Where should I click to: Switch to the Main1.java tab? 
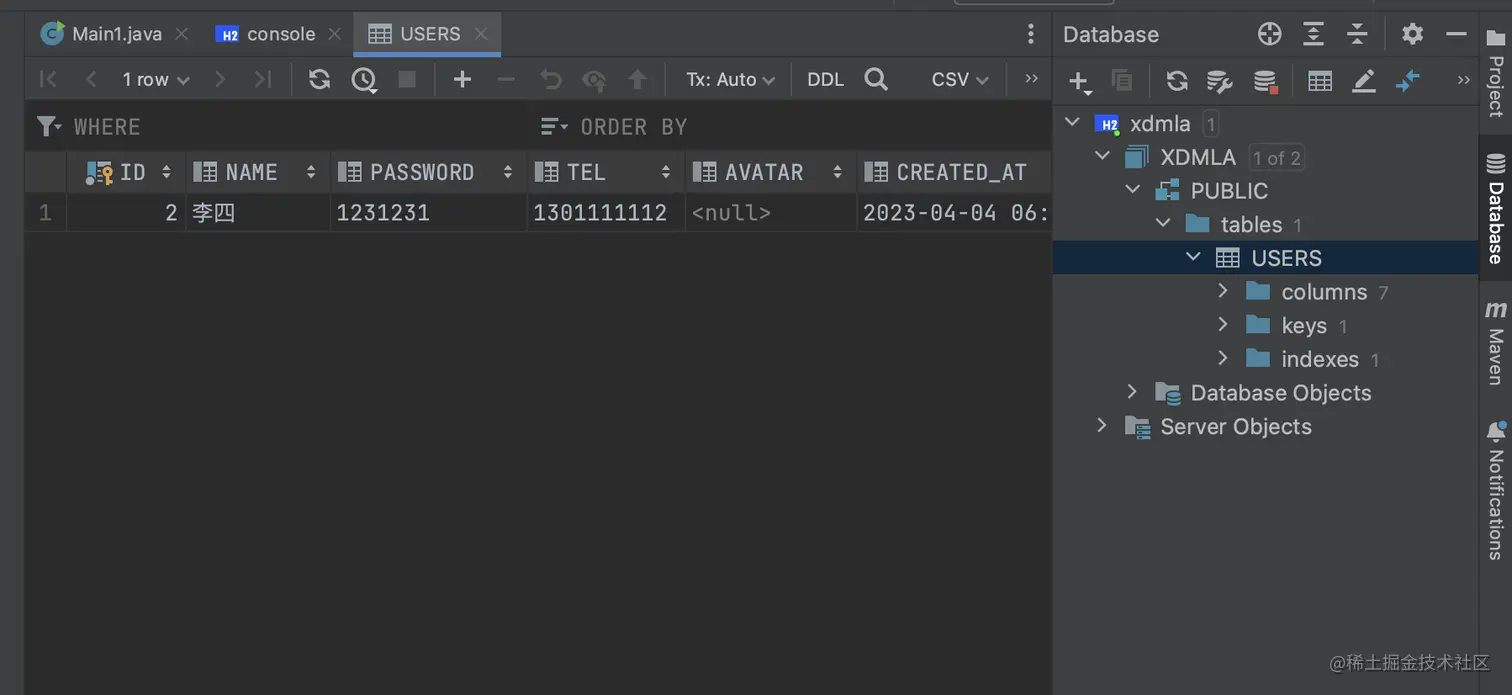[x=101, y=34]
